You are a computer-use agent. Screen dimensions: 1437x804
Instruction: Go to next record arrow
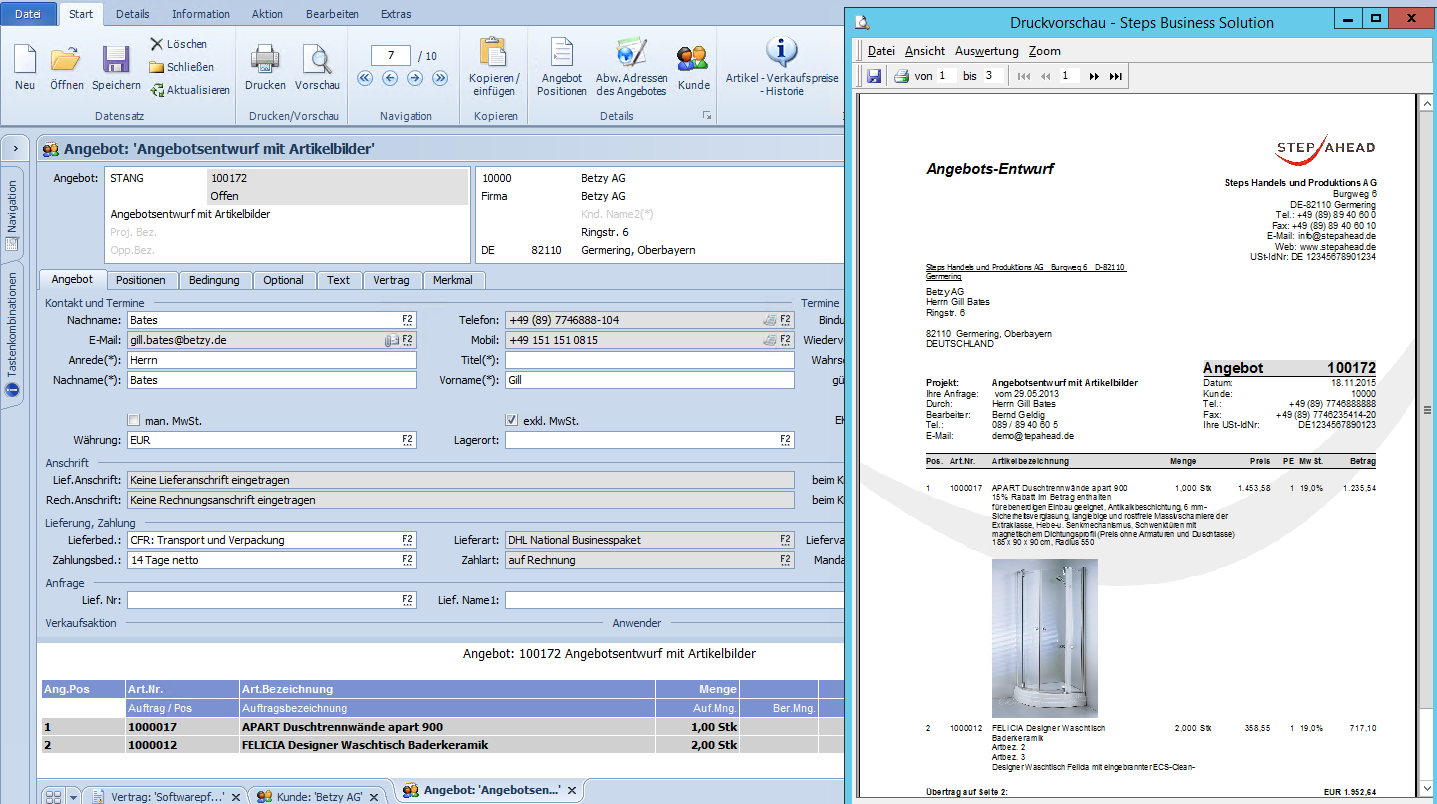[x=416, y=78]
